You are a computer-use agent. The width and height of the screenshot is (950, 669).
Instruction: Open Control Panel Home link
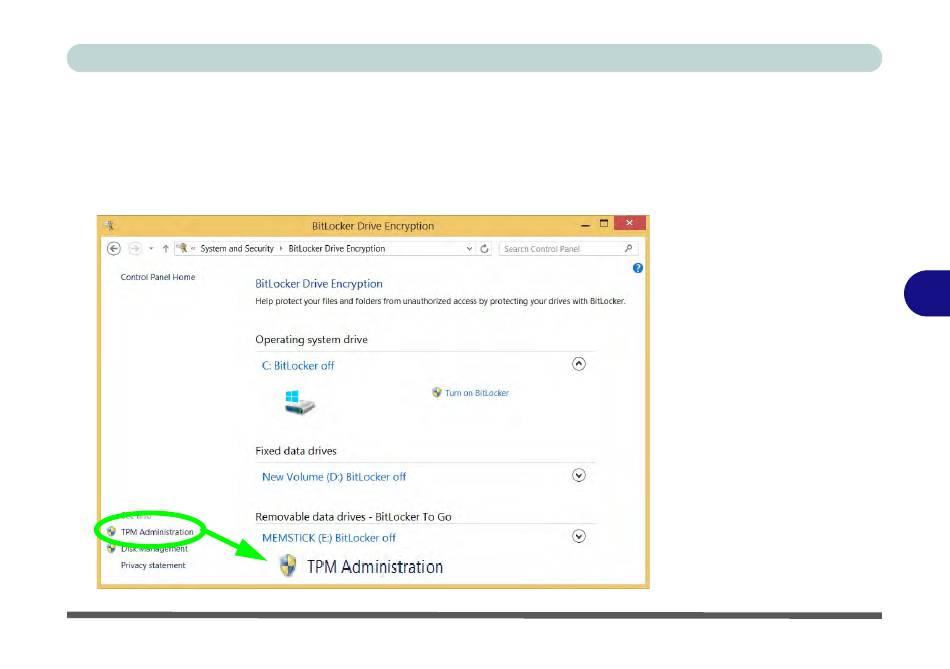pyautogui.click(x=158, y=277)
